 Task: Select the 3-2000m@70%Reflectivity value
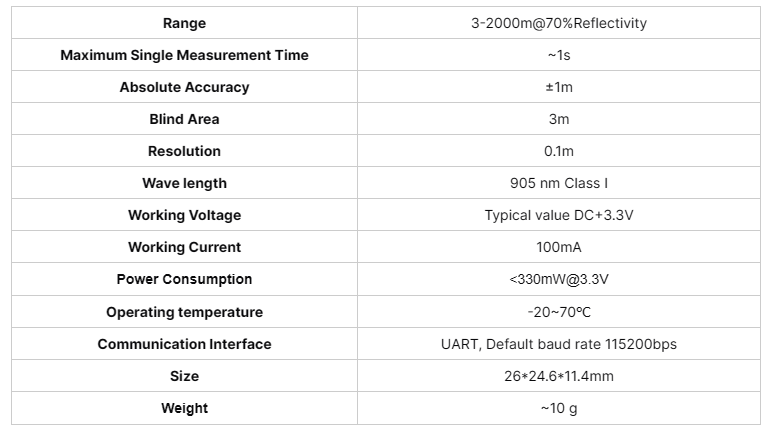coord(558,23)
